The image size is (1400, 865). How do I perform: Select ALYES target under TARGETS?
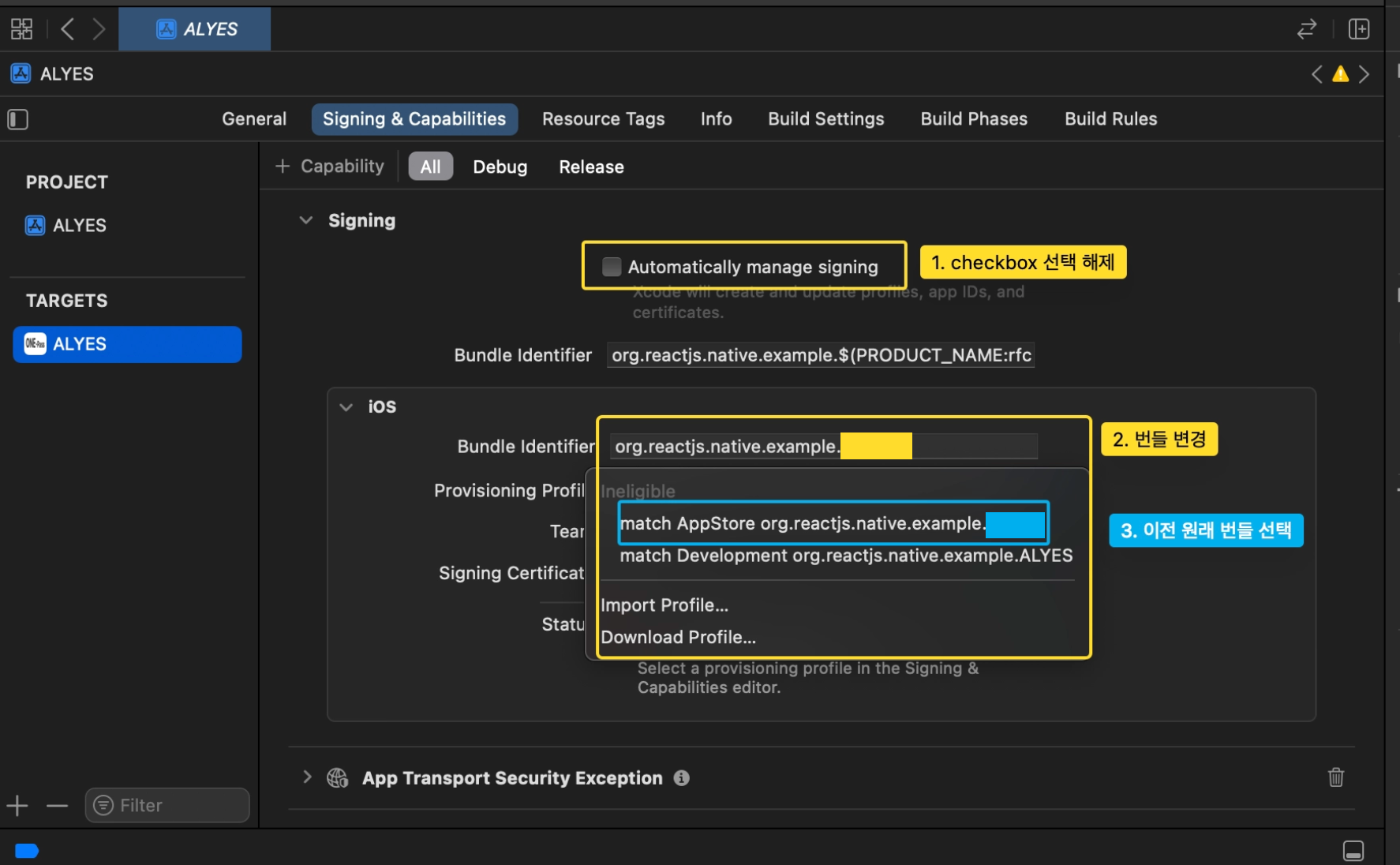pyautogui.click(x=127, y=344)
